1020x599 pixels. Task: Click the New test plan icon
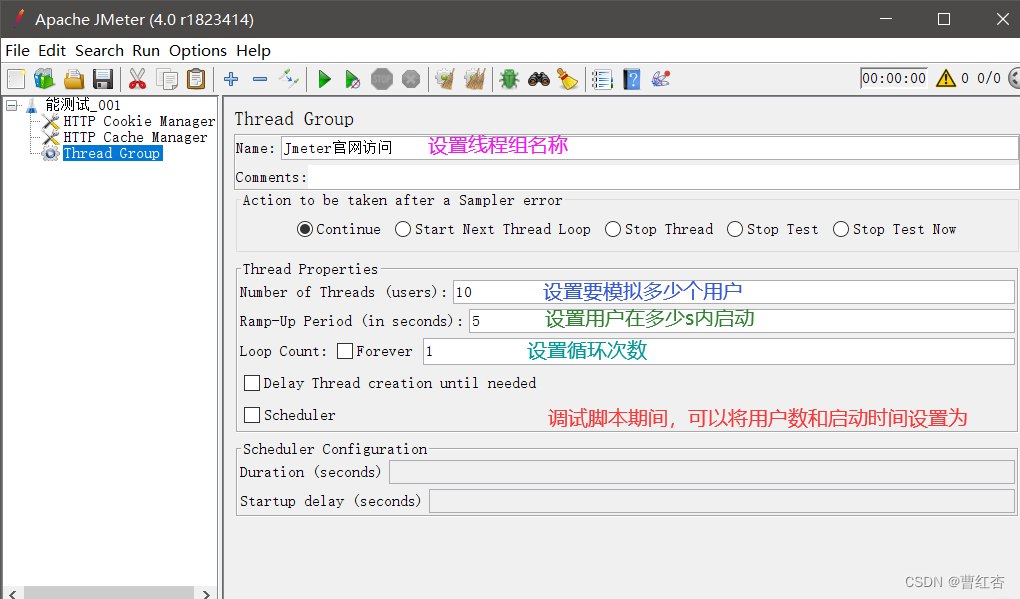[16, 79]
